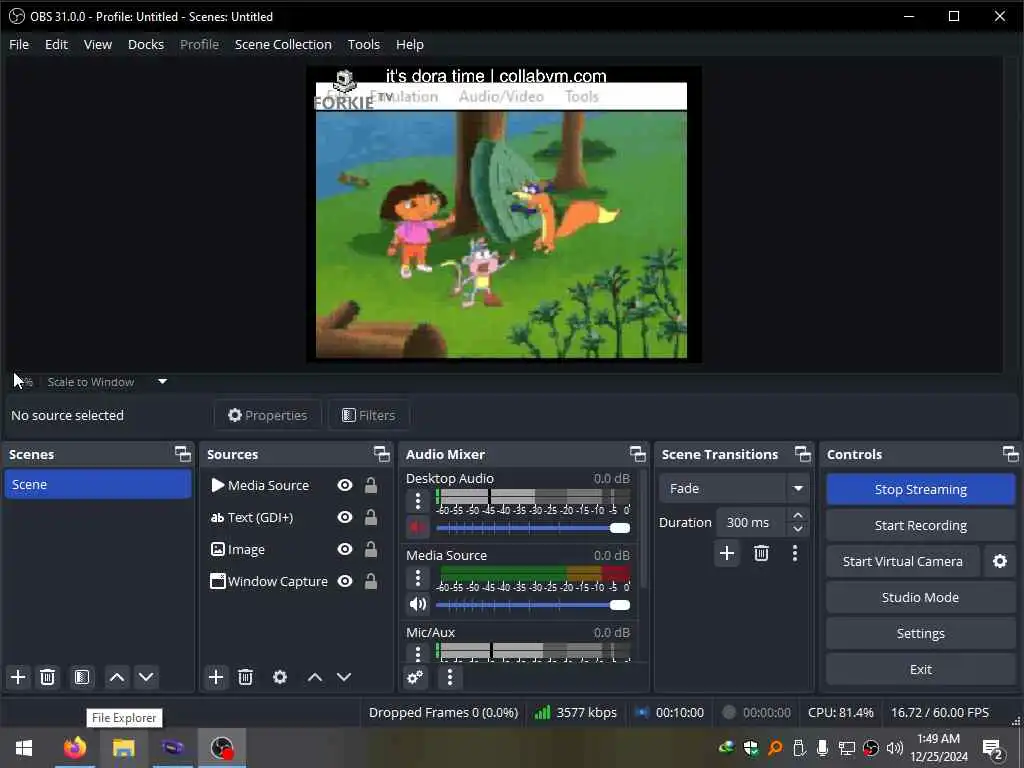Viewport: 1024px width, 768px height.
Task: Mute Media Source audio speaker icon
Action: pos(418,604)
